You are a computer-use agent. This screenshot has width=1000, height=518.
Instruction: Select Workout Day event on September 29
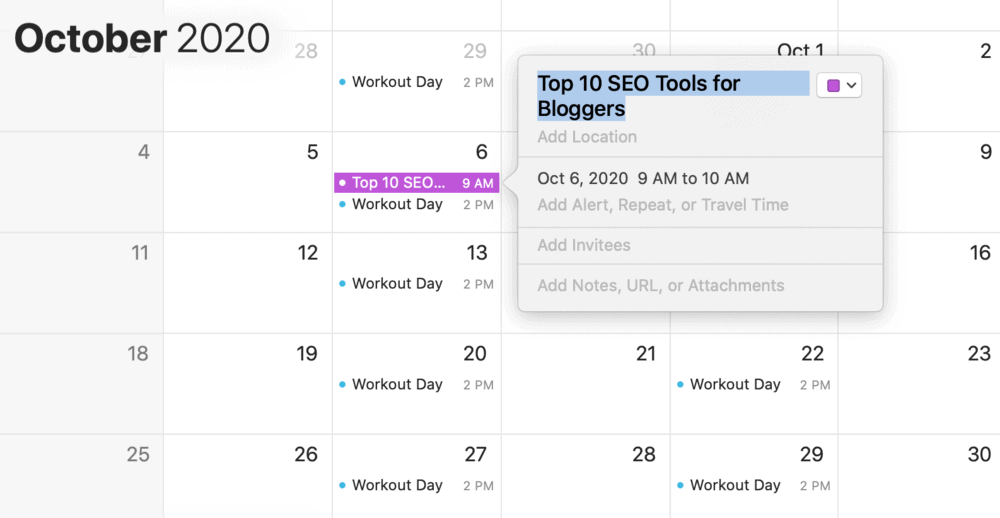click(x=416, y=82)
